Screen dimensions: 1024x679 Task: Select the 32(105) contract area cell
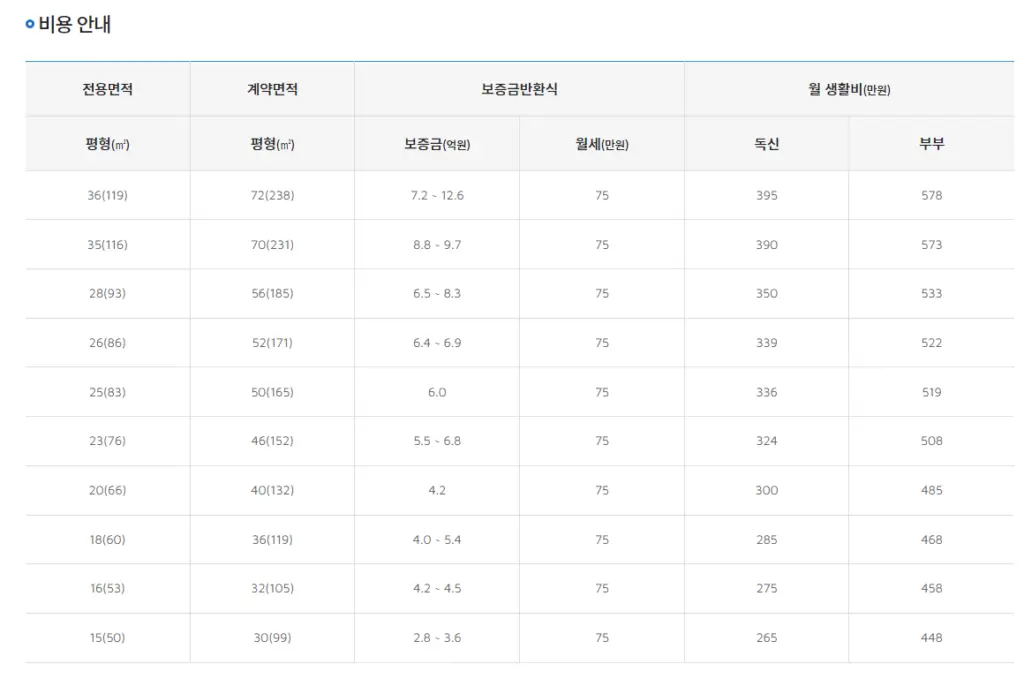(x=272, y=589)
